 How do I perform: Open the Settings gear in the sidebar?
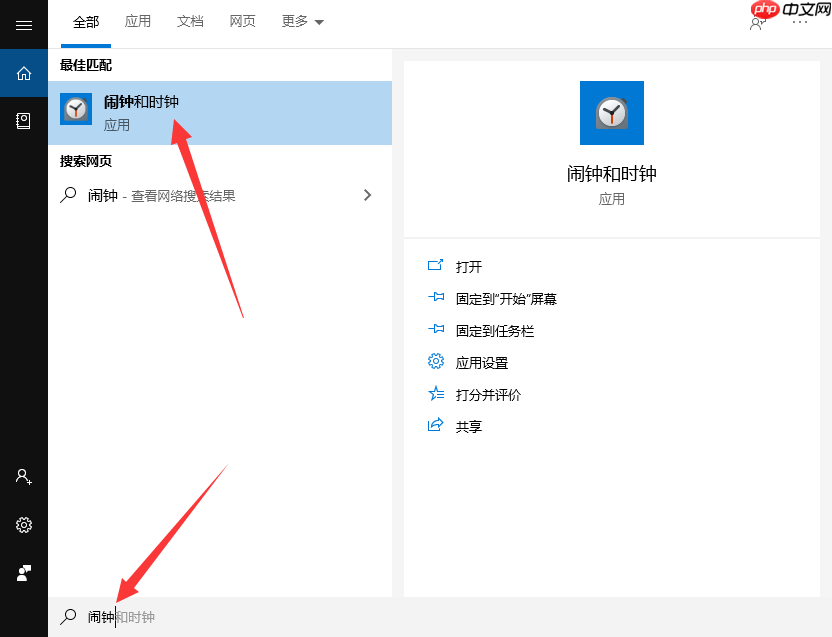coord(24,525)
